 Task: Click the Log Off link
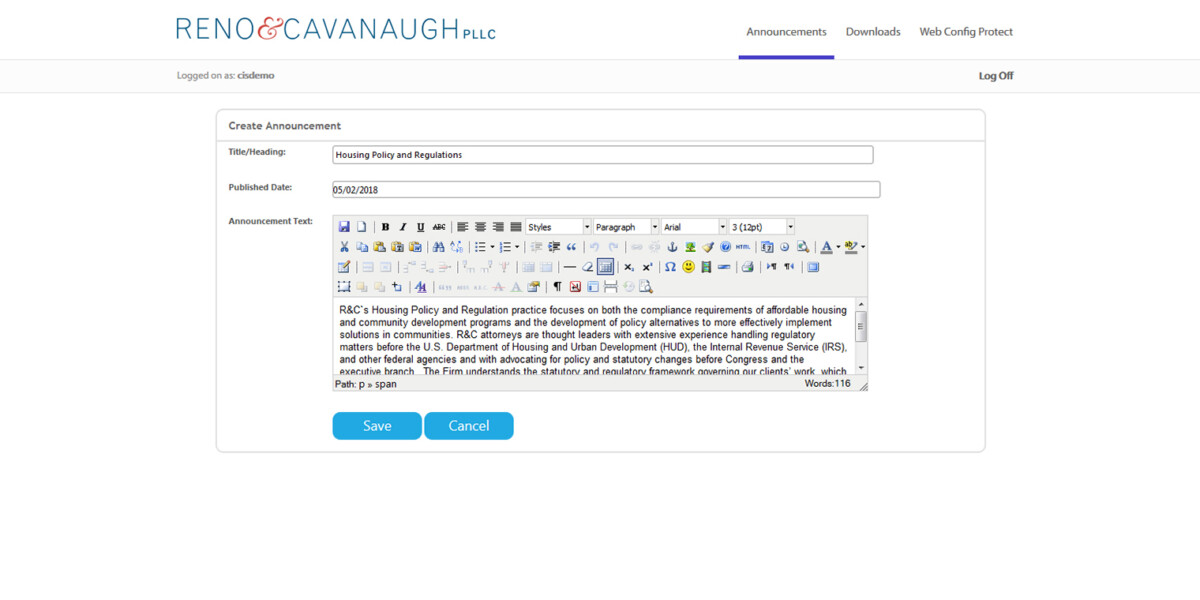coord(995,76)
